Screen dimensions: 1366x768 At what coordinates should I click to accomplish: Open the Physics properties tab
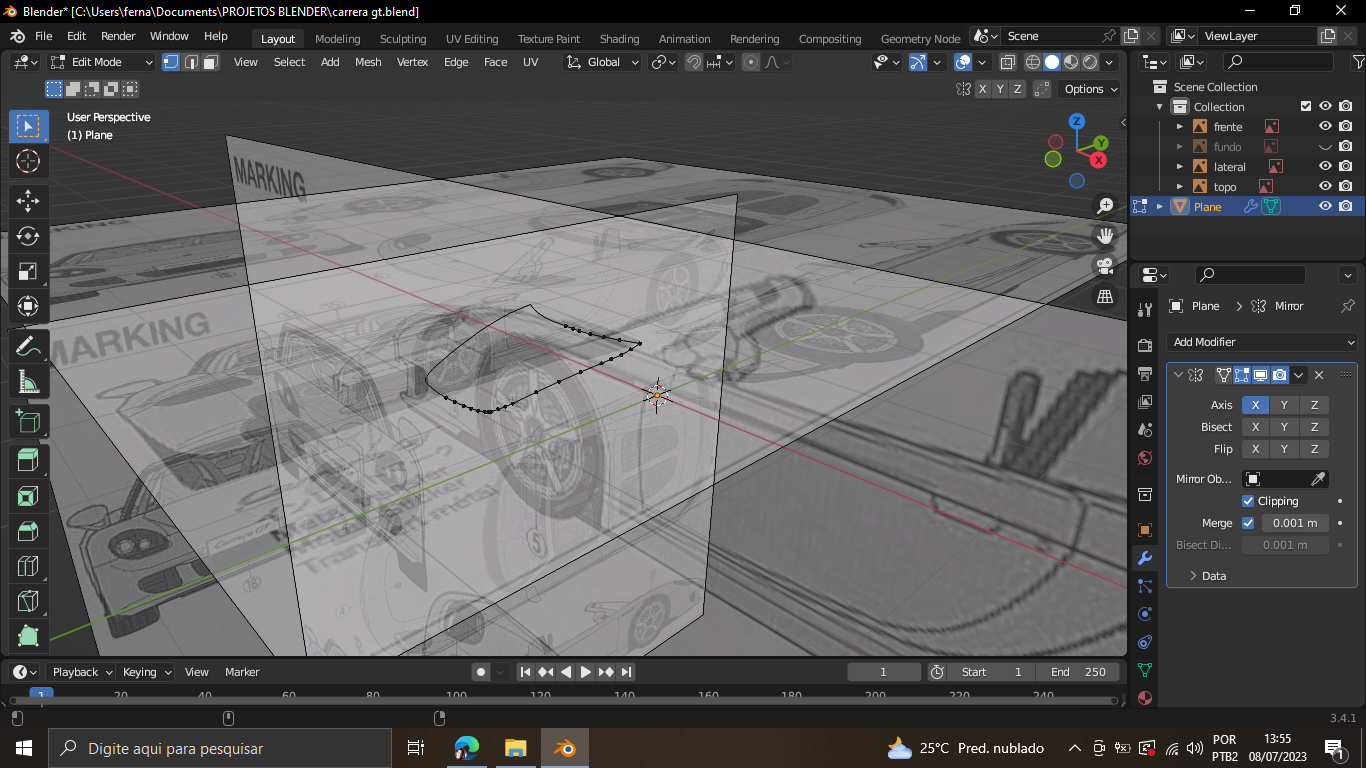1145,614
